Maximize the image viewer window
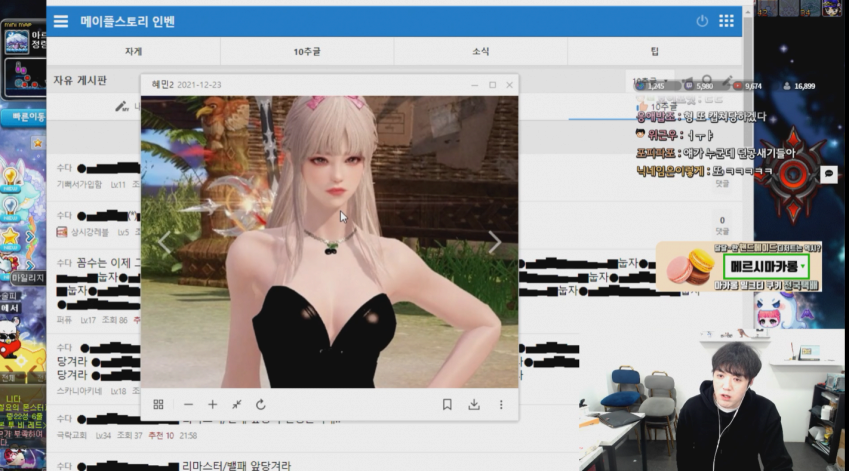The height and width of the screenshot is (471, 849). (x=492, y=85)
